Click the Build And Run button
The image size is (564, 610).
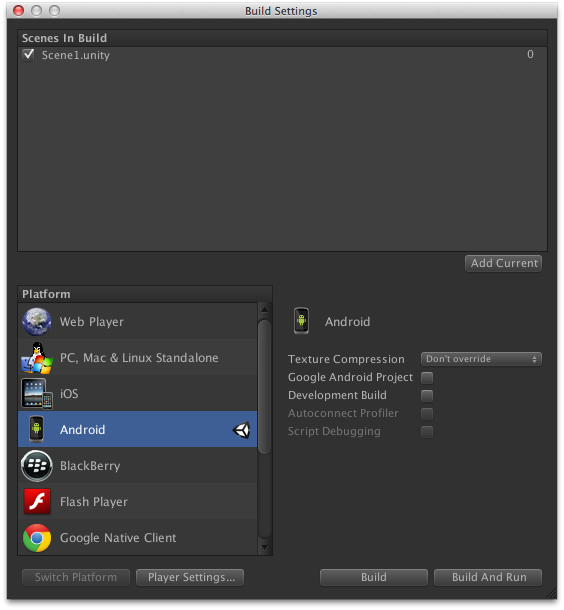coord(488,577)
